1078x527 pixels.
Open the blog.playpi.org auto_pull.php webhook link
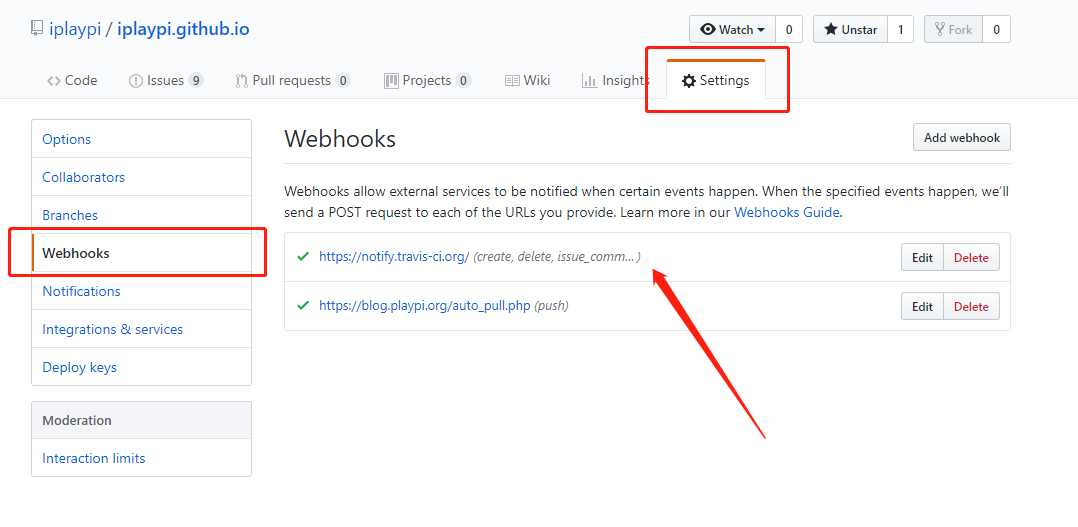coord(425,306)
